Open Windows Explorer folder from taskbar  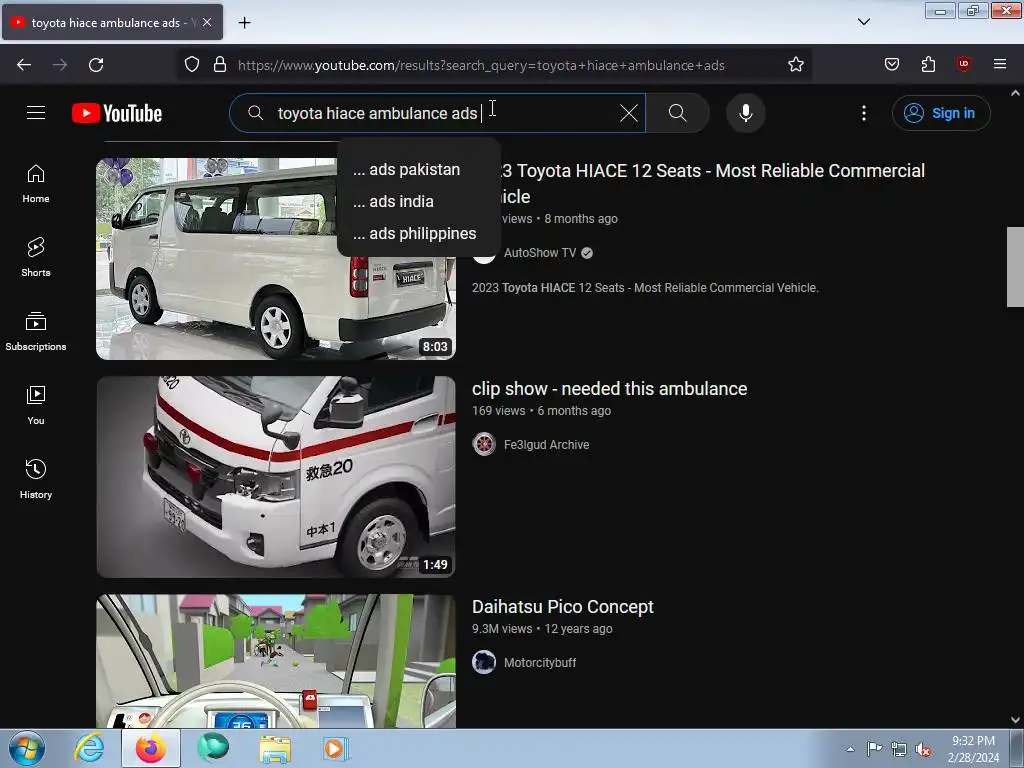point(275,748)
